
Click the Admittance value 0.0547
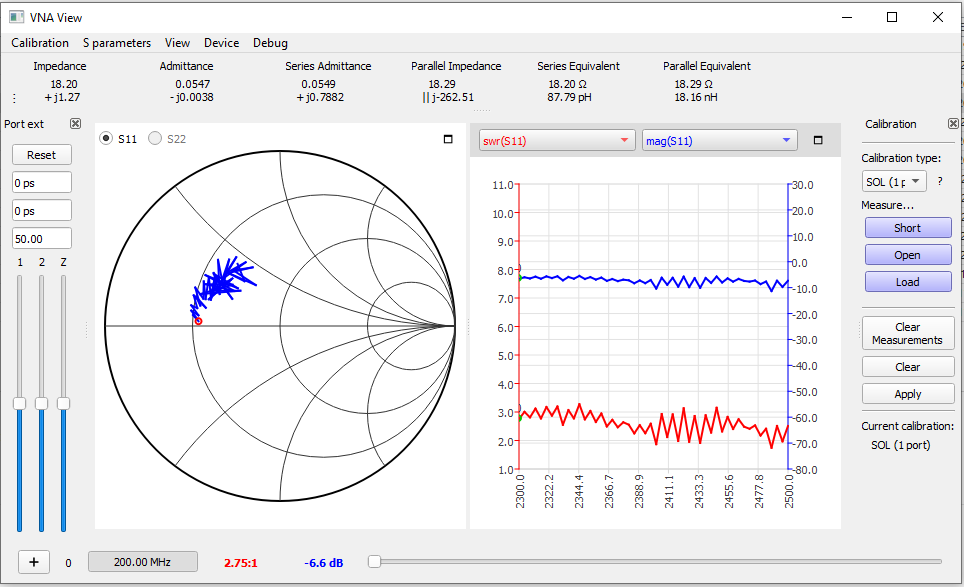(x=192, y=84)
